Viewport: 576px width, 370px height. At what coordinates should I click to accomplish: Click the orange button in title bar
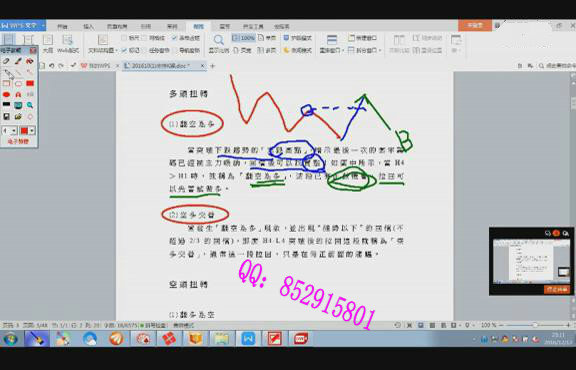pyautogui.click(x=475, y=25)
